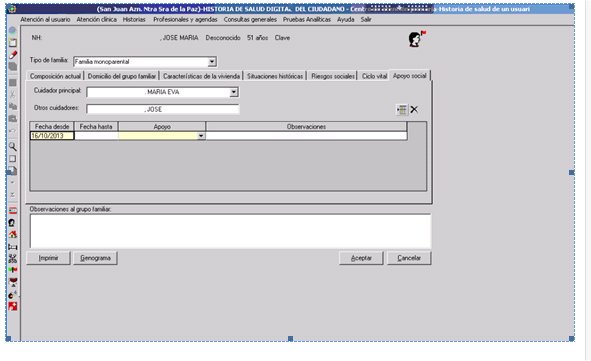Click the Cancelar button

(x=409, y=258)
